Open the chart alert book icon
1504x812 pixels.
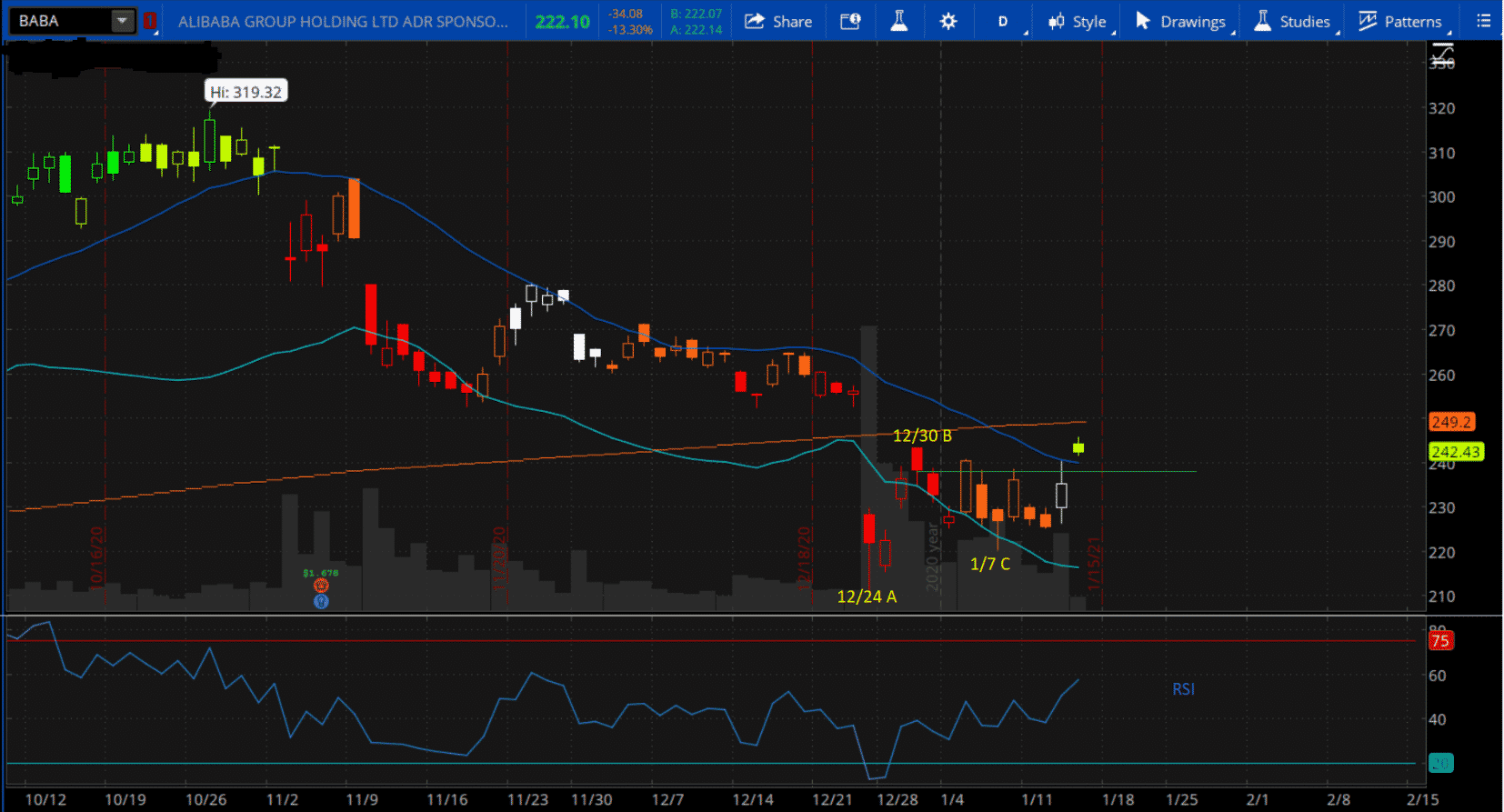[x=850, y=21]
